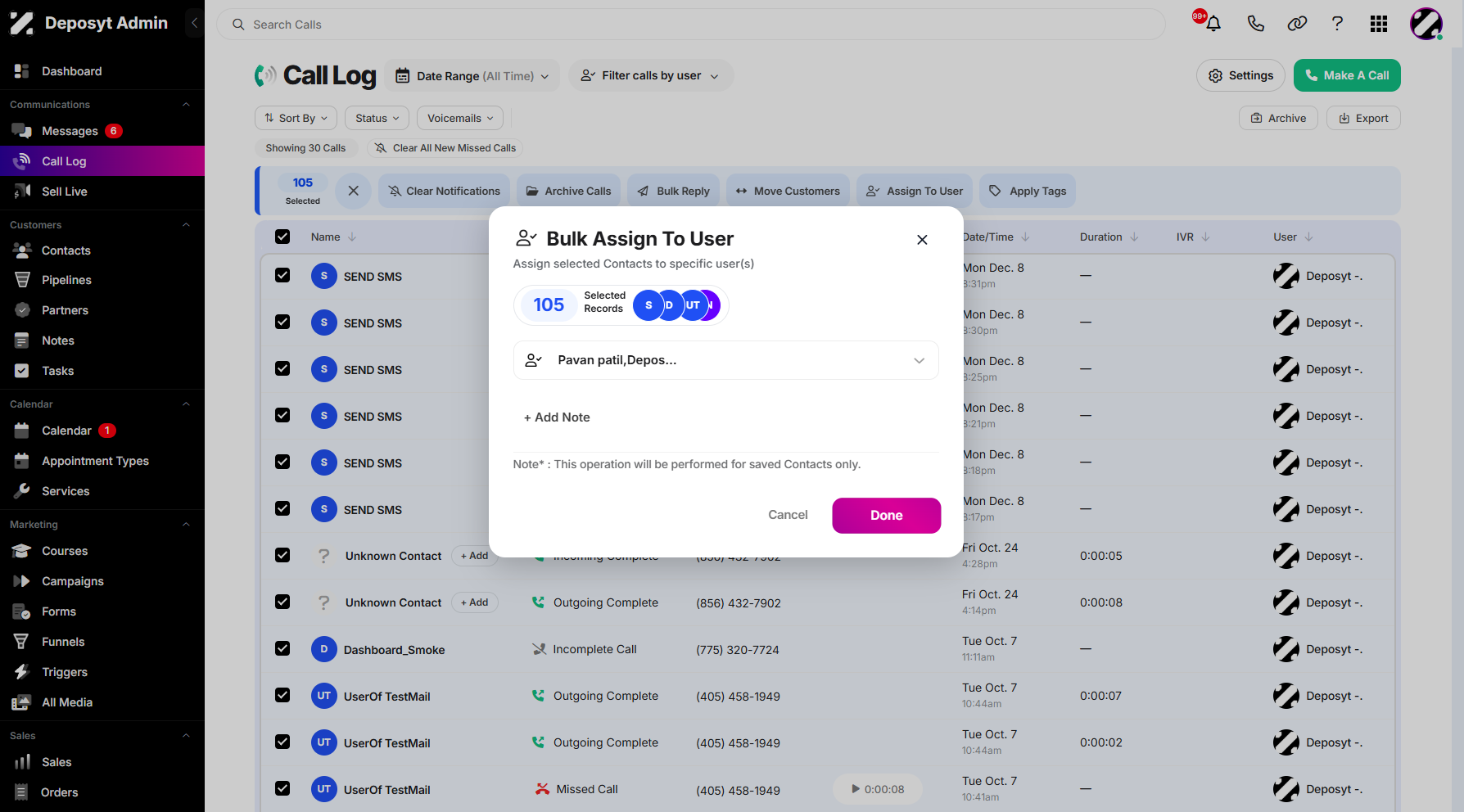Open the Date Range dropdown
The width and height of the screenshot is (1464, 812).
[472, 76]
